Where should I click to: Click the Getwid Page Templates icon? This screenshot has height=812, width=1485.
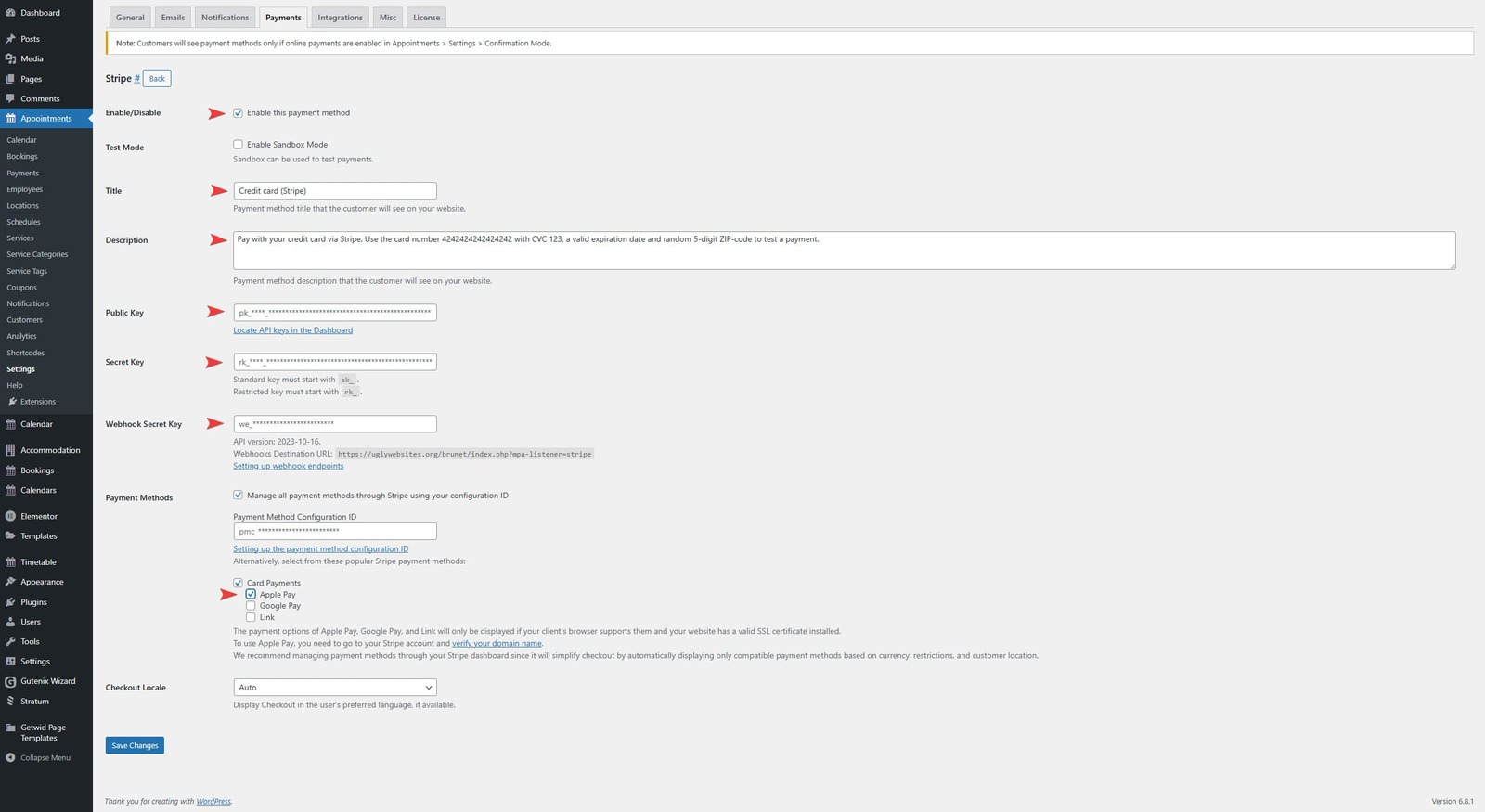click(x=10, y=728)
